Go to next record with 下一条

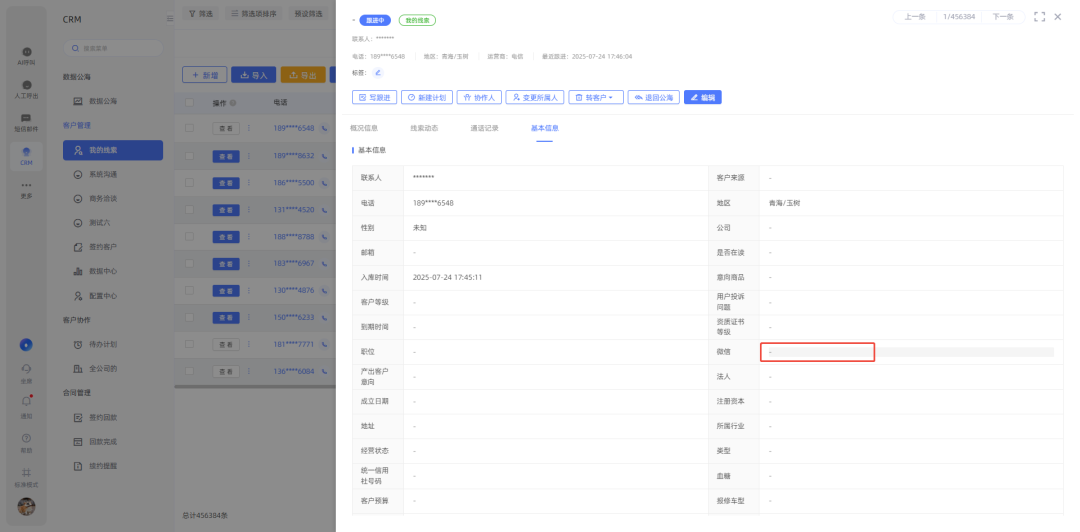[1002, 17]
